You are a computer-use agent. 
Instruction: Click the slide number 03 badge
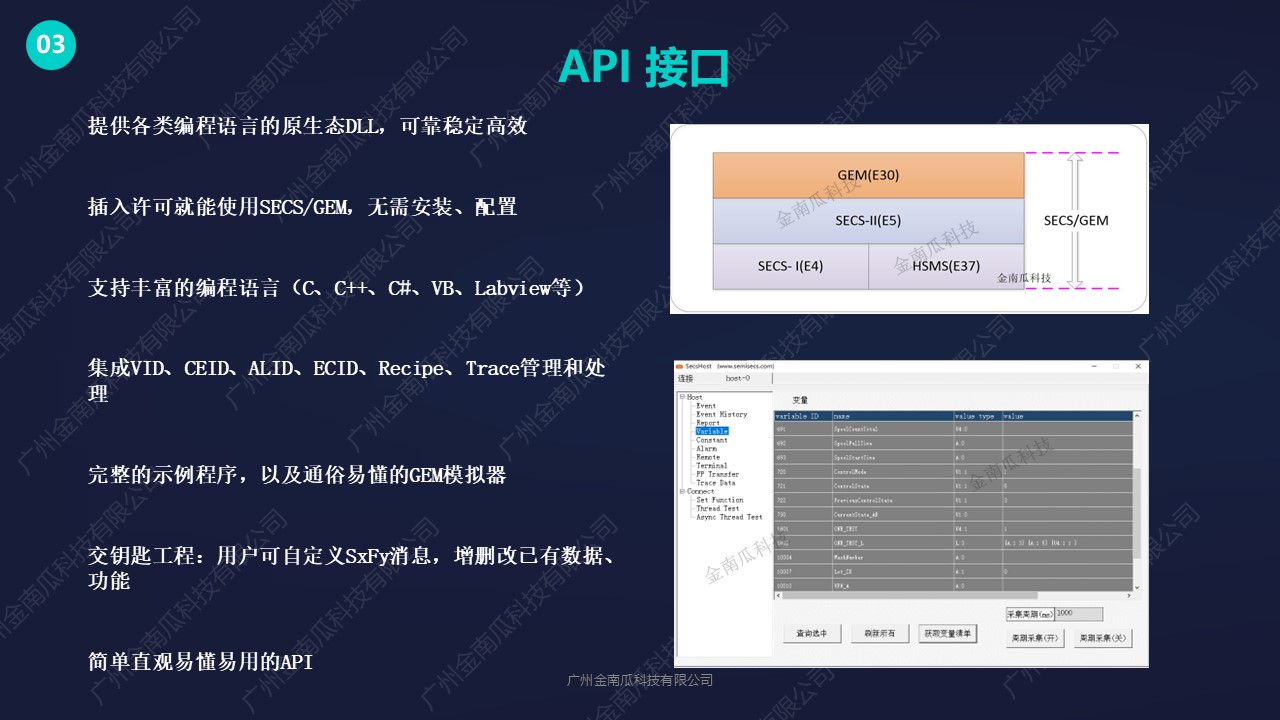tap(51, 44)
